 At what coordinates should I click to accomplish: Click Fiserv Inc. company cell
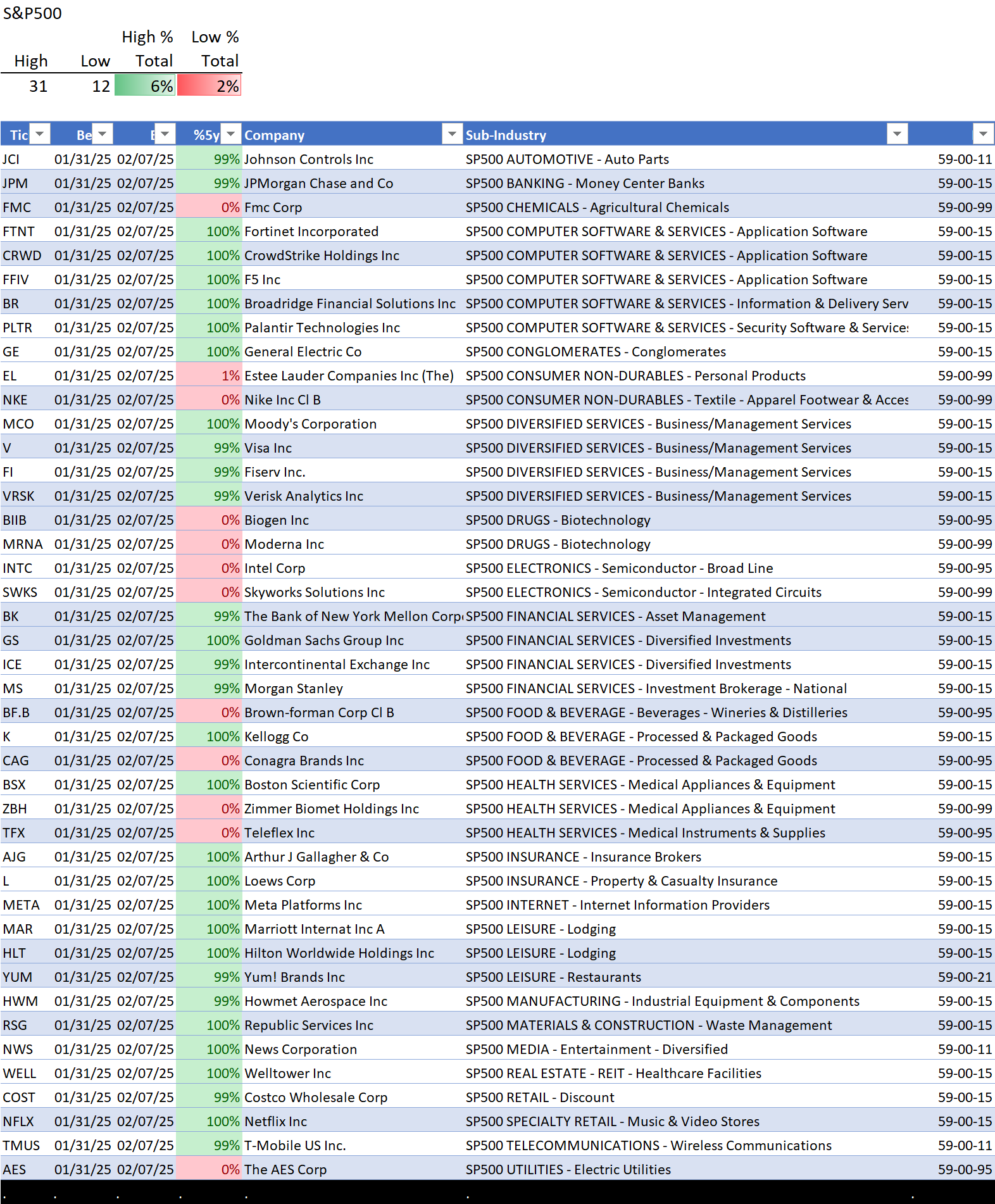tap(352, 472)
